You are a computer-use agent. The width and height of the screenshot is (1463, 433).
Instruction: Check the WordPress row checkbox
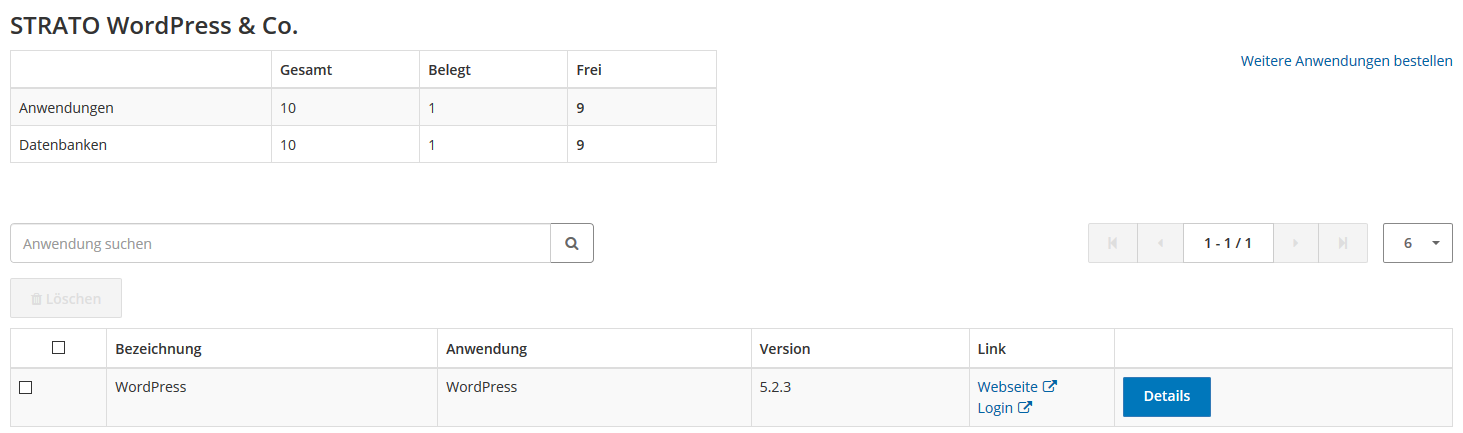tap(26, 387)
